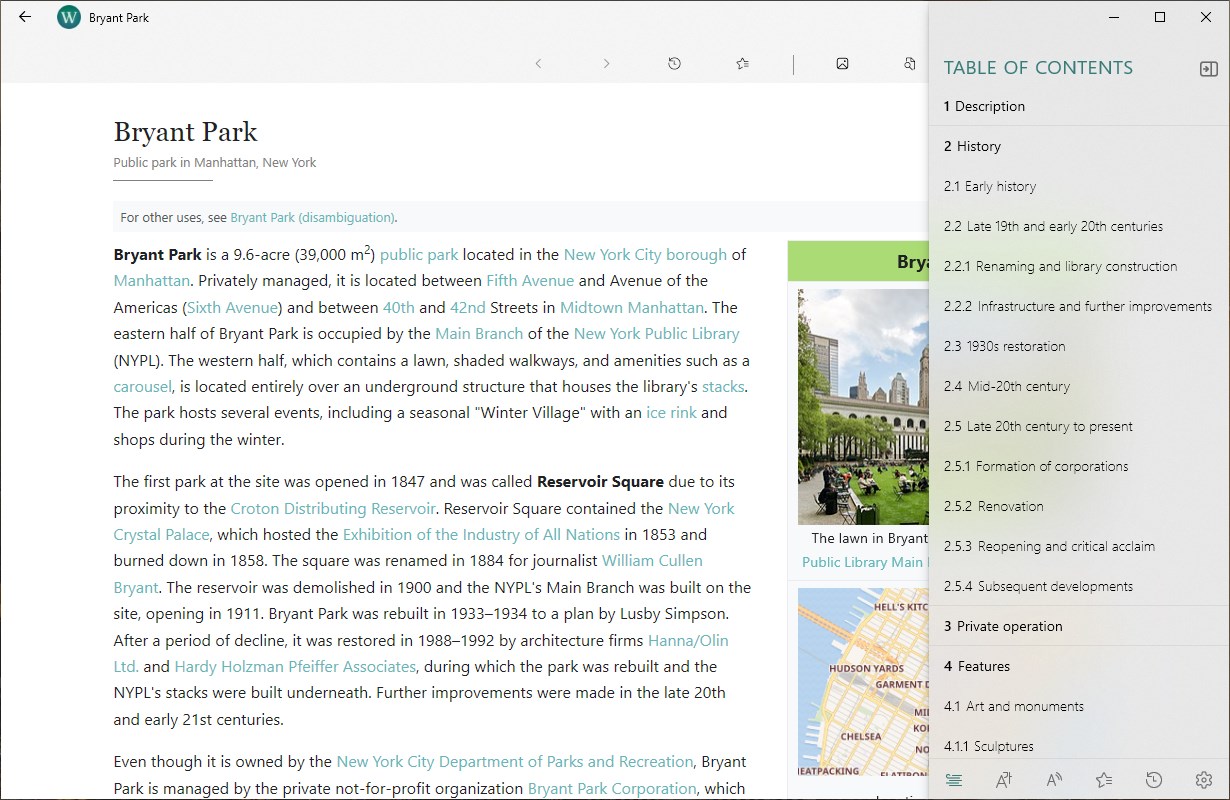Jump to section 2 History
Image resolution: width=1230 pixels, height=800 pixels.
[1079, 146]
